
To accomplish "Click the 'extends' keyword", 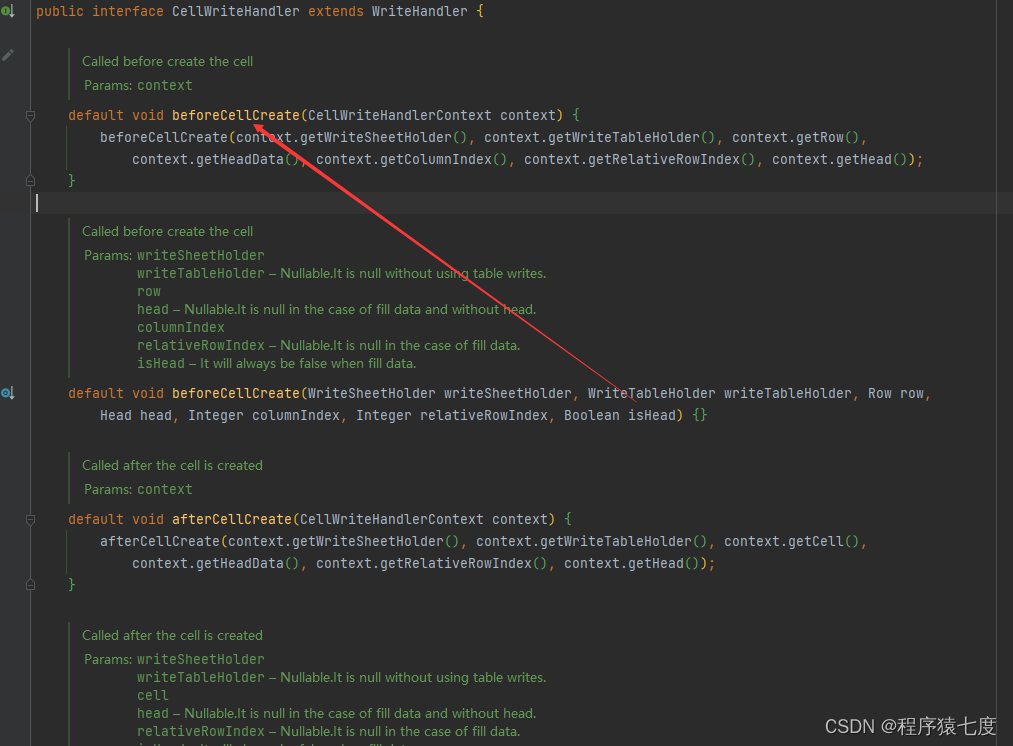I will click(335, 11).
